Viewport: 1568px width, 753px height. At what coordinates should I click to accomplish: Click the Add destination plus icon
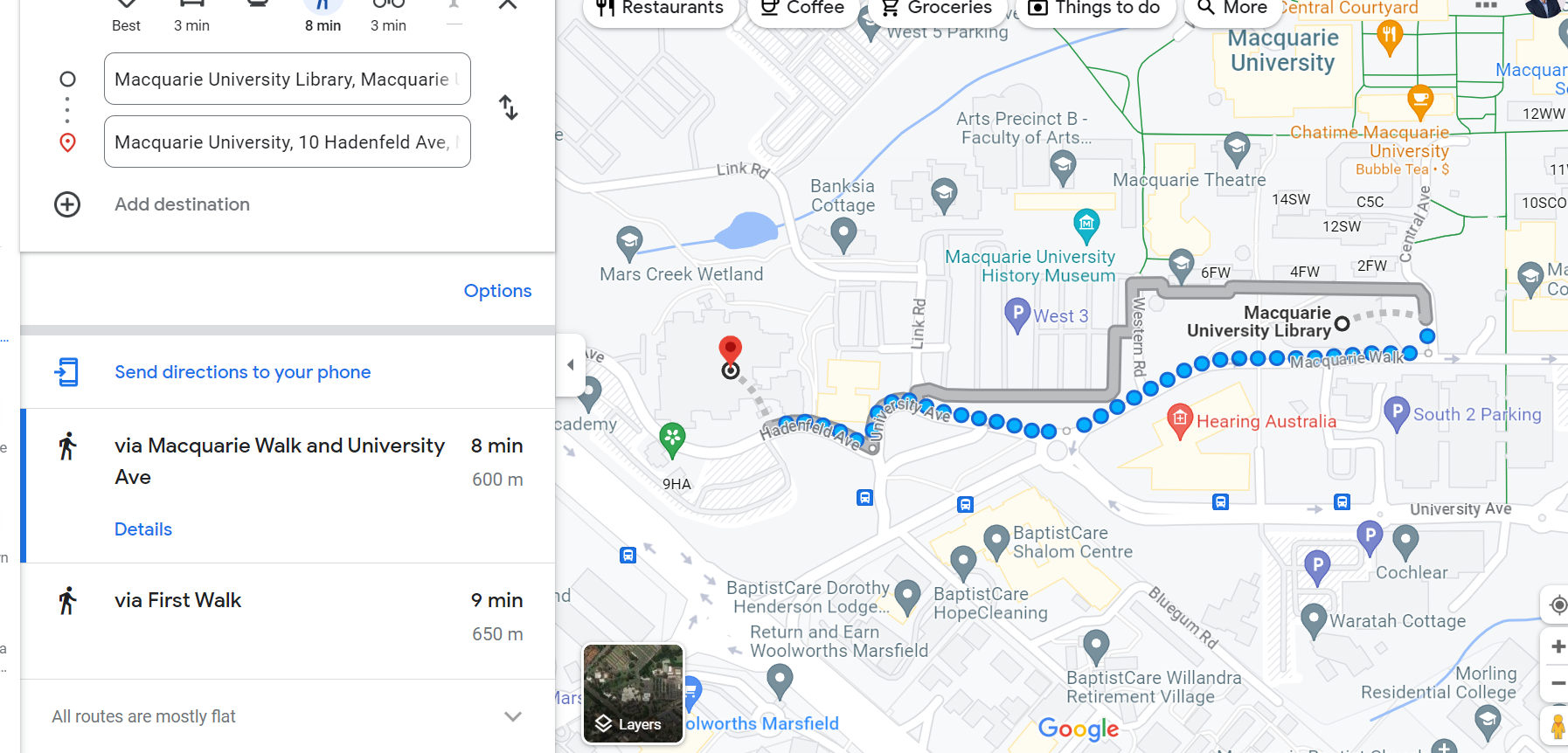(x=67, y=204)
